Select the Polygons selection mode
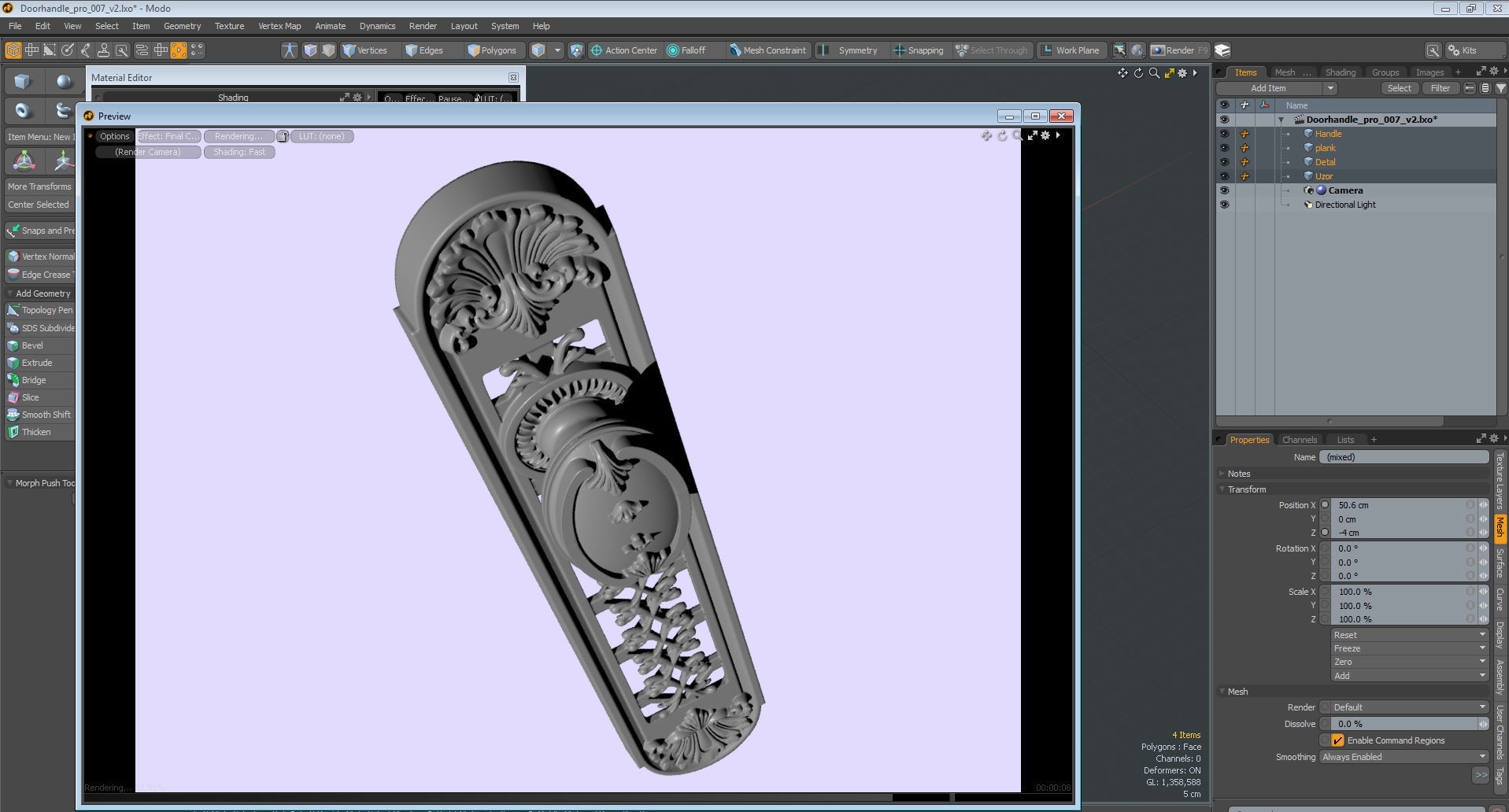The height and width of the screenshot is (812, 1509). tap(491, 50)
